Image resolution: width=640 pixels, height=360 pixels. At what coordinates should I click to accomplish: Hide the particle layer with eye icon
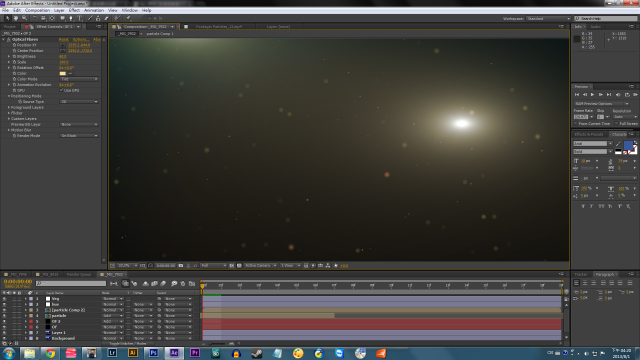pyautogui.click(x=4, y=316)
